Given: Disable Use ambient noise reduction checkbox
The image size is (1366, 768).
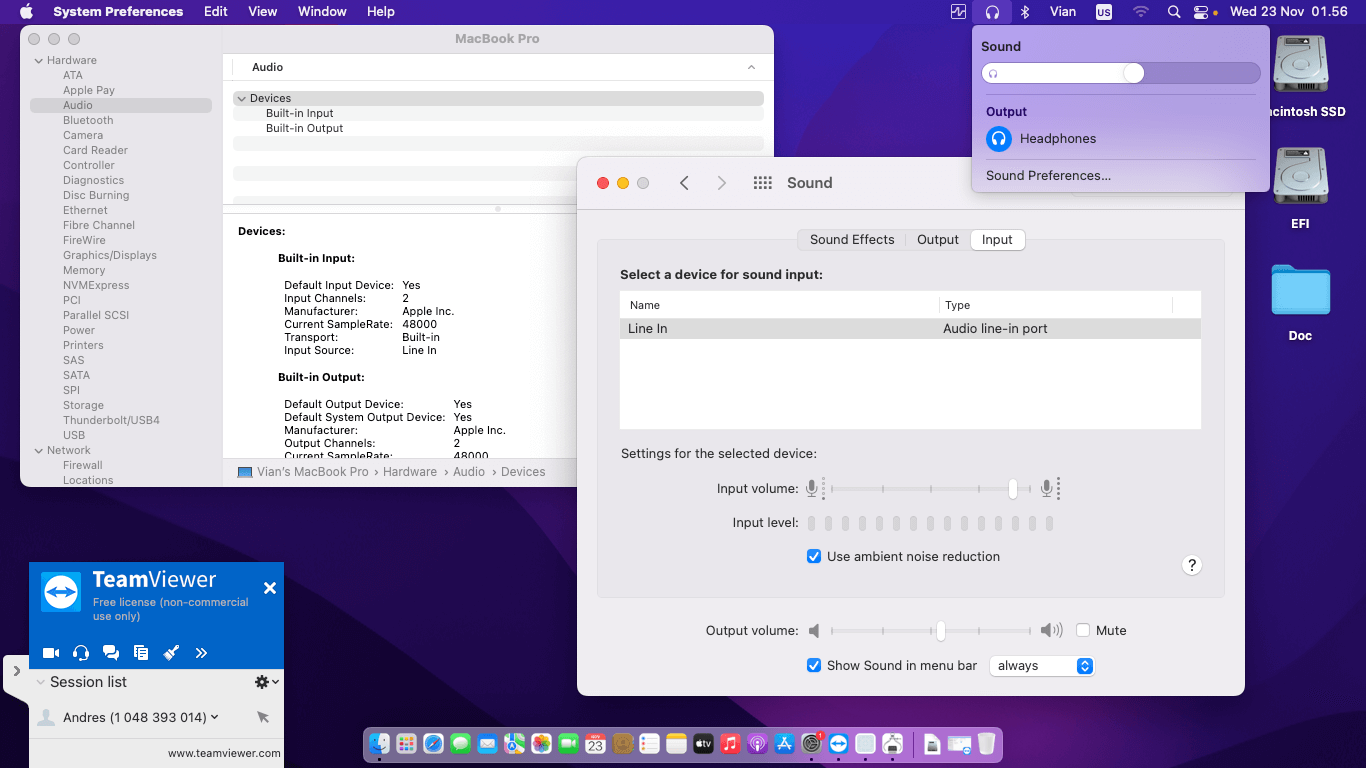Looking at the screenshot, I should pos(814,557).
